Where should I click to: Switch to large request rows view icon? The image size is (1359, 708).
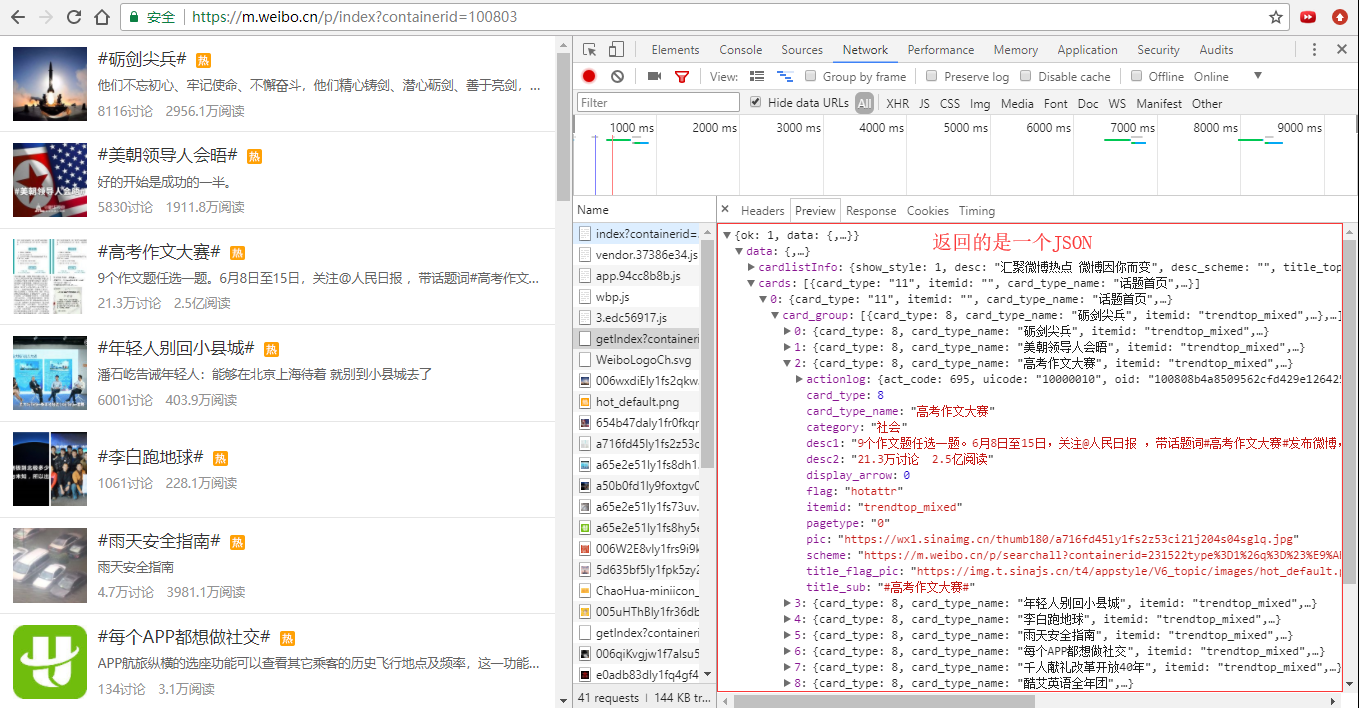click(x=757, y=76)
